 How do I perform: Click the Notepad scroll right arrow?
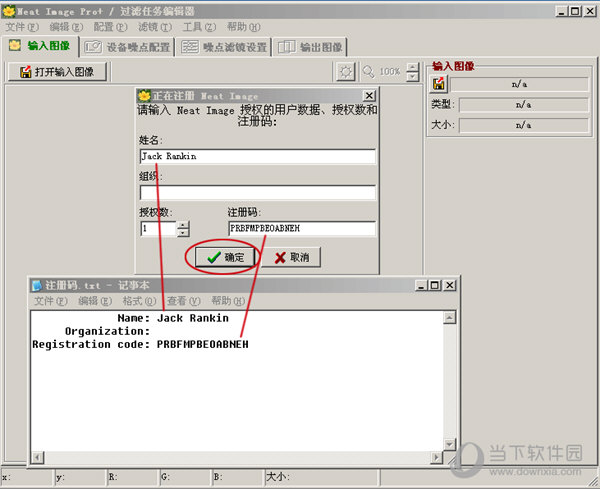(x=436, y=457)
